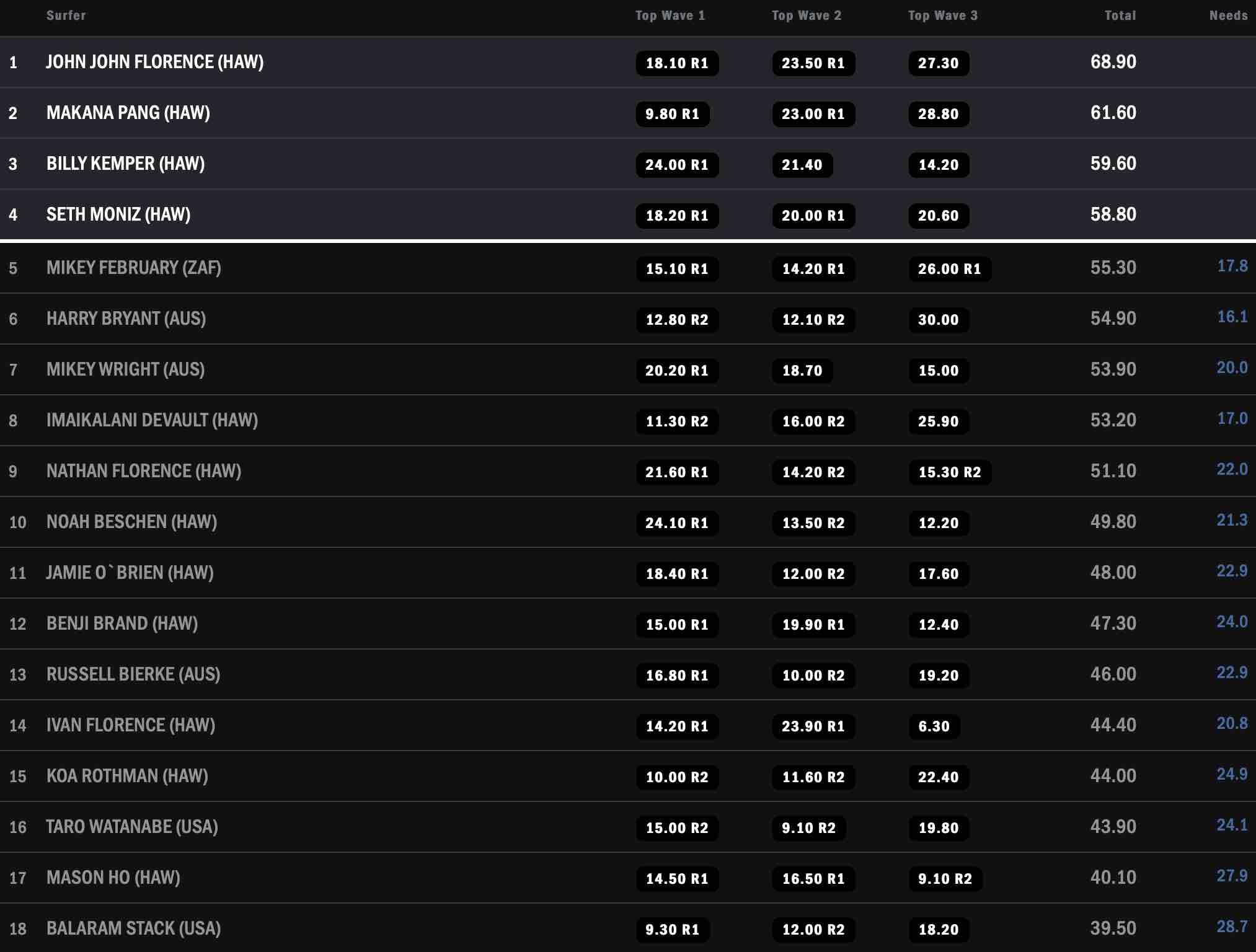Click Koa Rothman's total of 44.00
This screenshot has height=952, width=1256.
pyautogui.click(x=1113, y=776)
